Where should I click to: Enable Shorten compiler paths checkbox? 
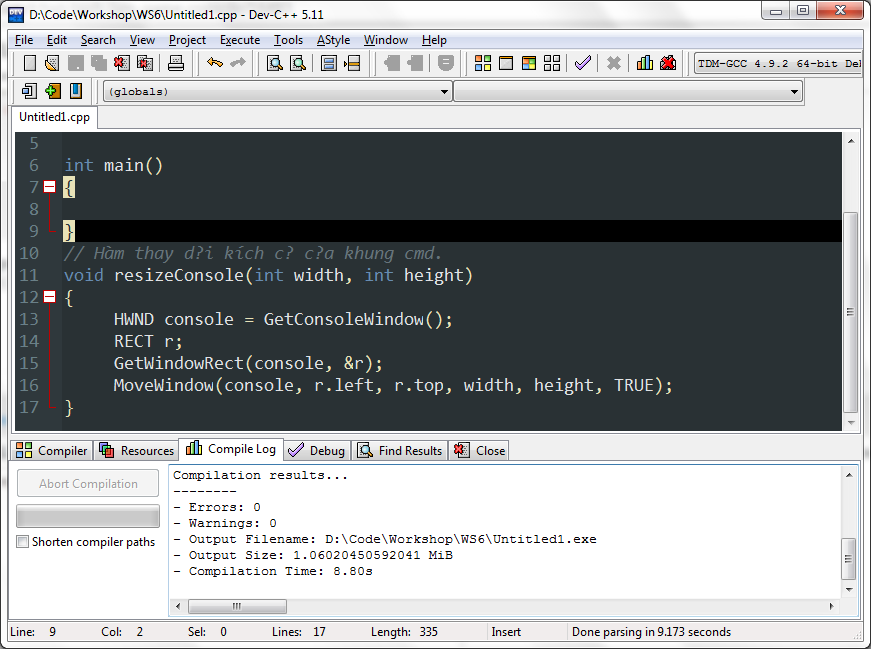click(23, 542)
